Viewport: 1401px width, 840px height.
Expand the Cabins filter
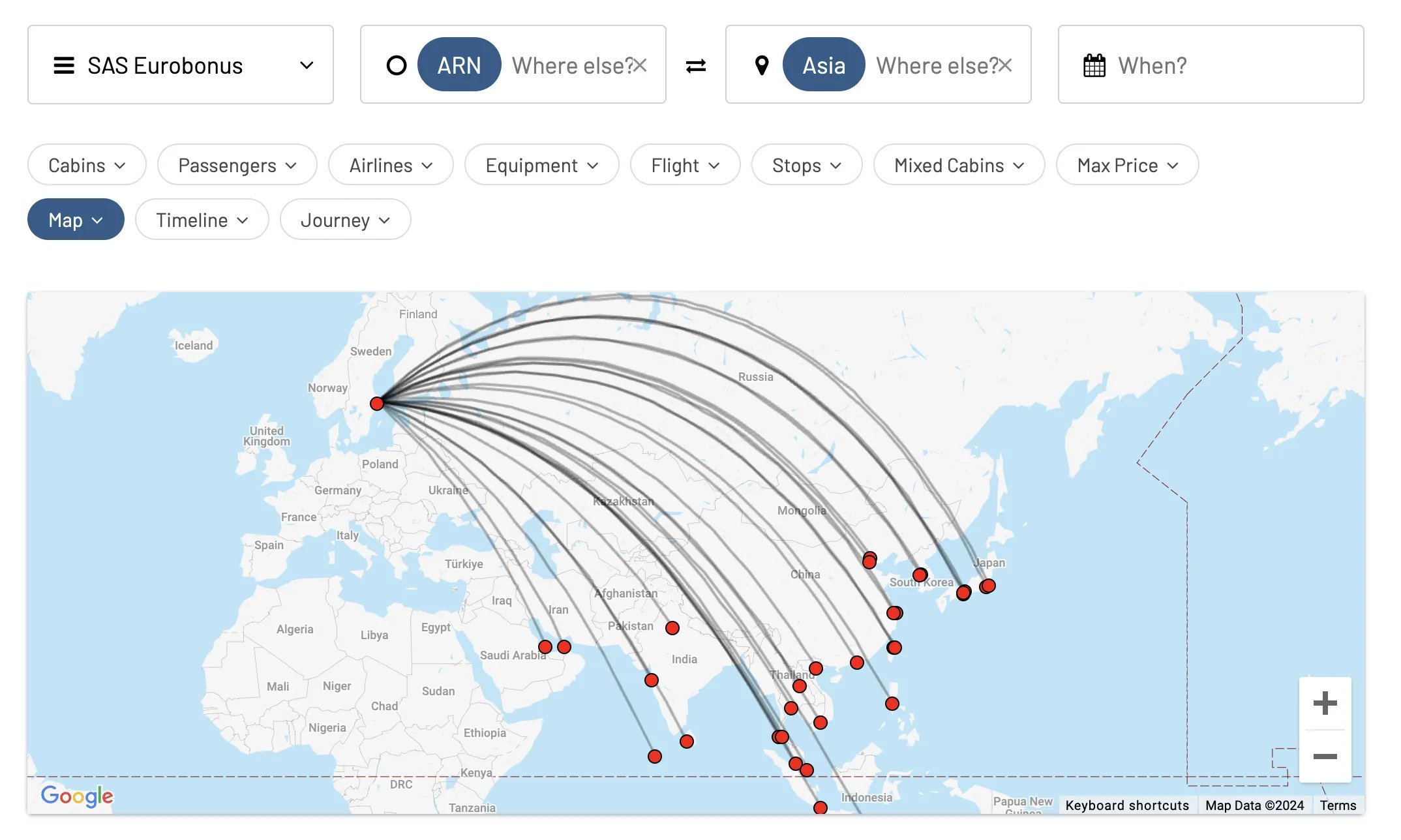tap(87, 165)
